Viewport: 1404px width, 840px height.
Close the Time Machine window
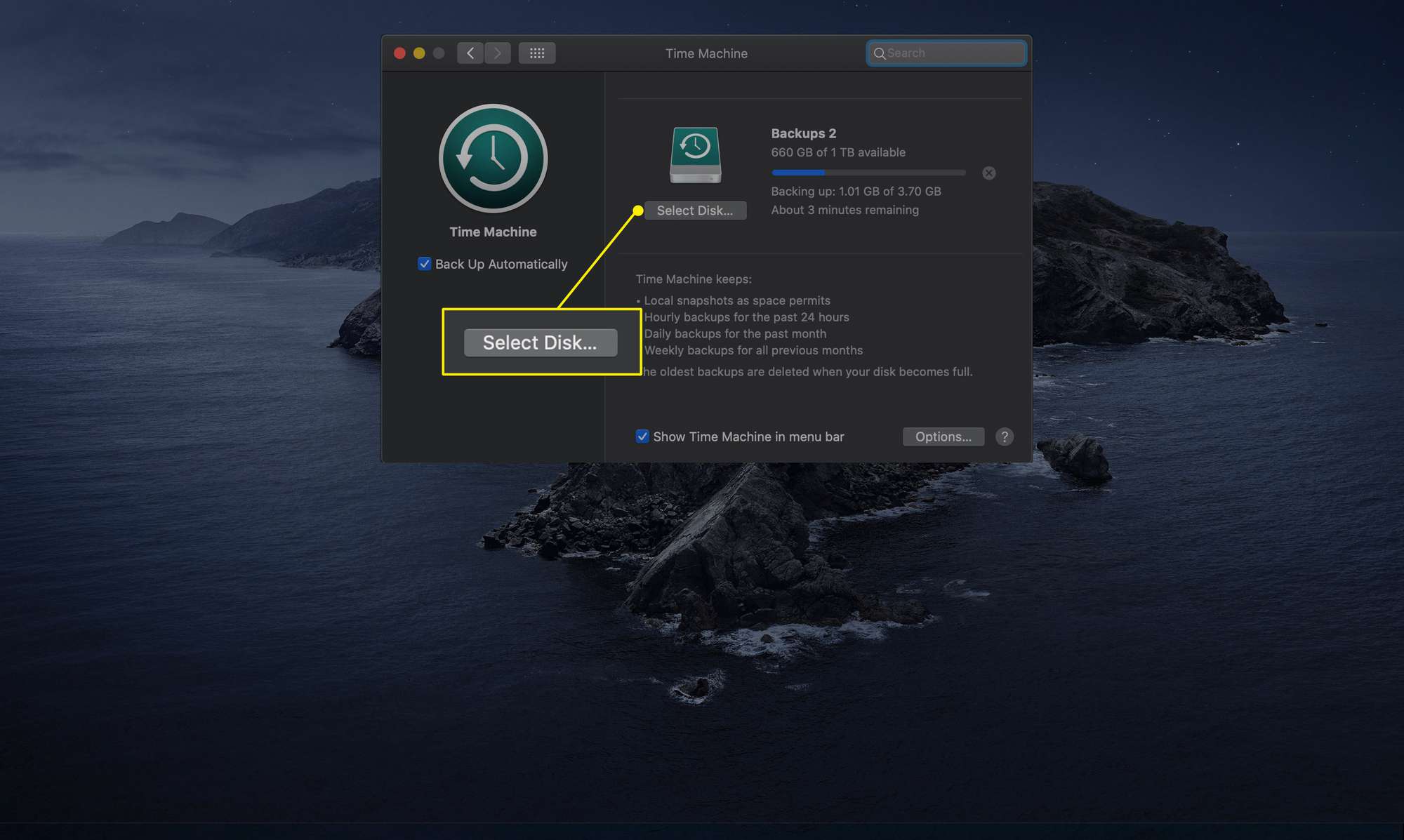[x=399, y=53]
